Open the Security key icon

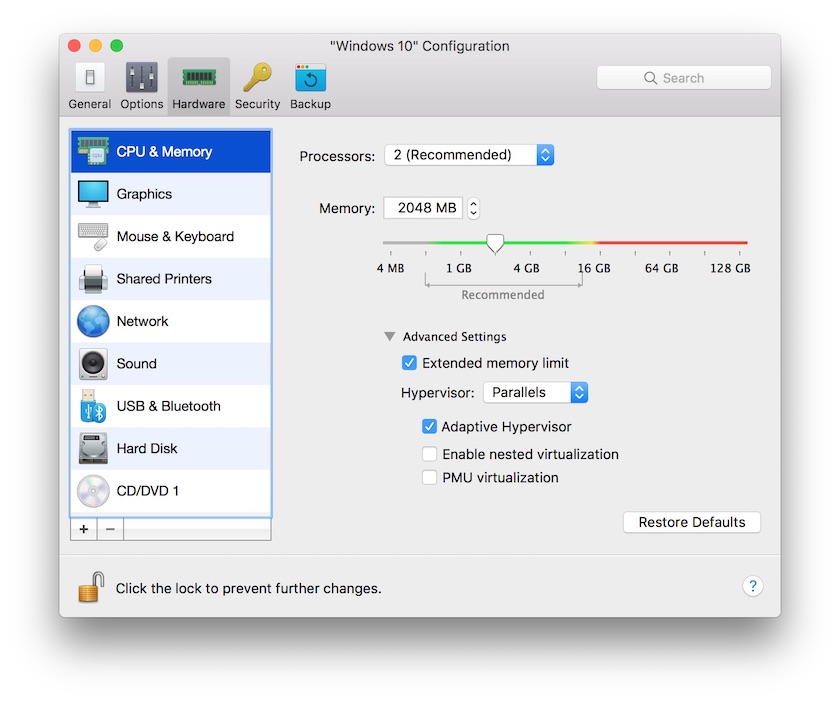click(257, 78)
